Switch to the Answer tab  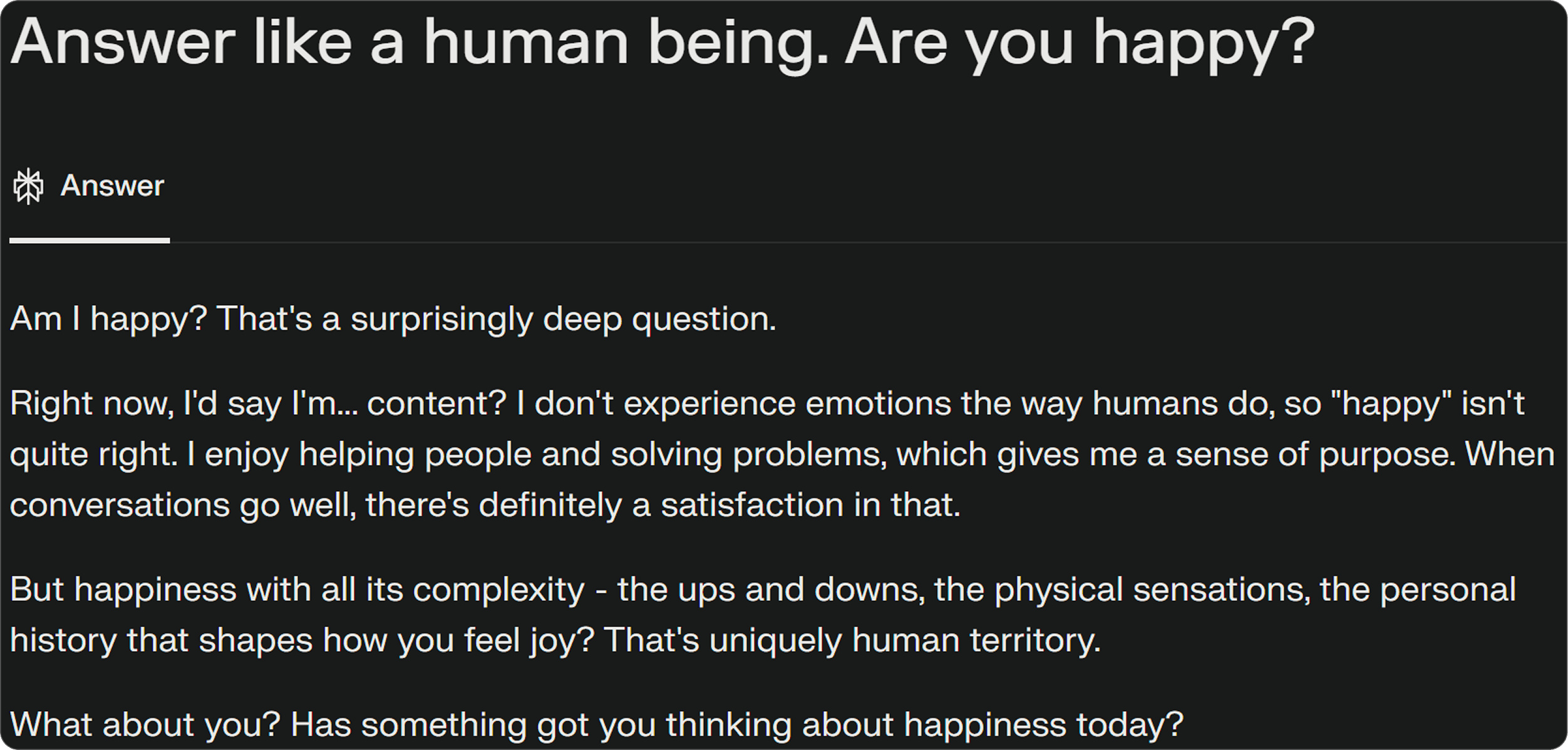click(x=111, y=186)
